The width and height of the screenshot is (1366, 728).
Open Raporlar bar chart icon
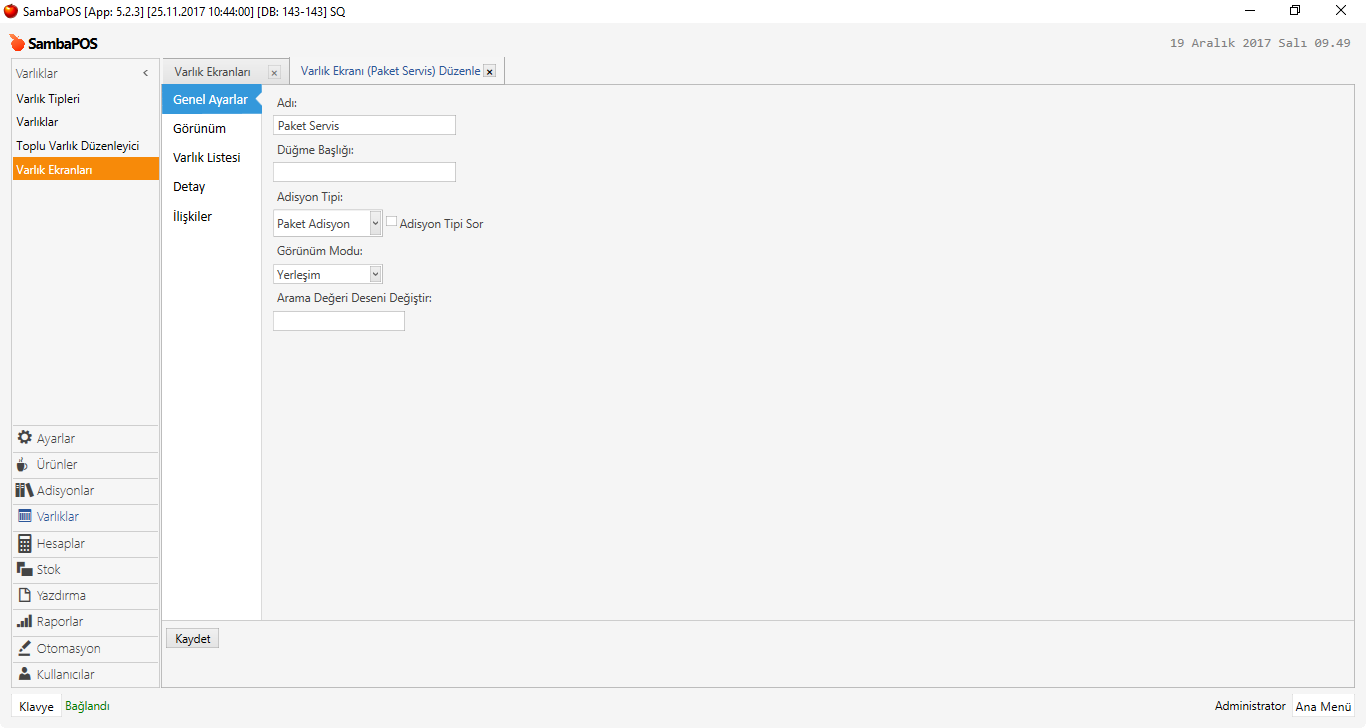tap(25, 622)
